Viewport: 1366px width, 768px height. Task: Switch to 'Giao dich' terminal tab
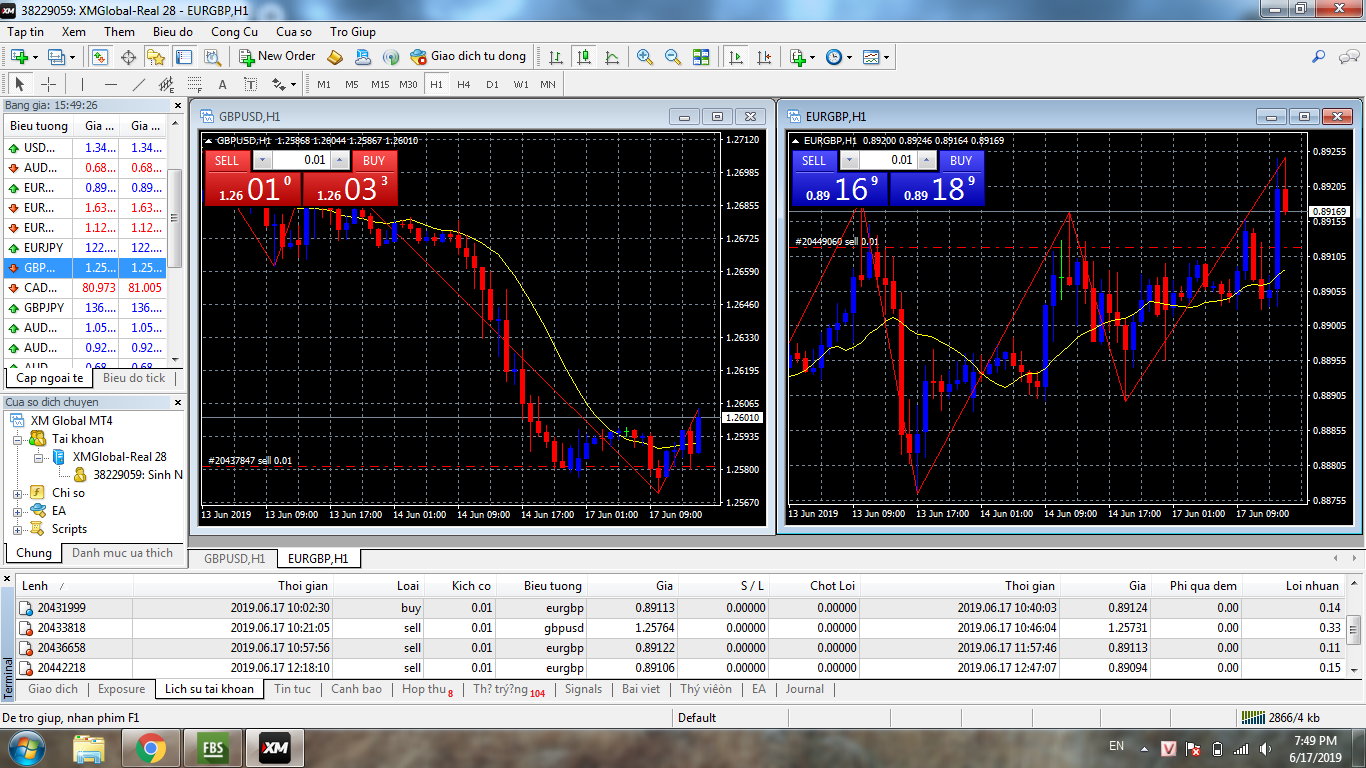click(53, 689)
